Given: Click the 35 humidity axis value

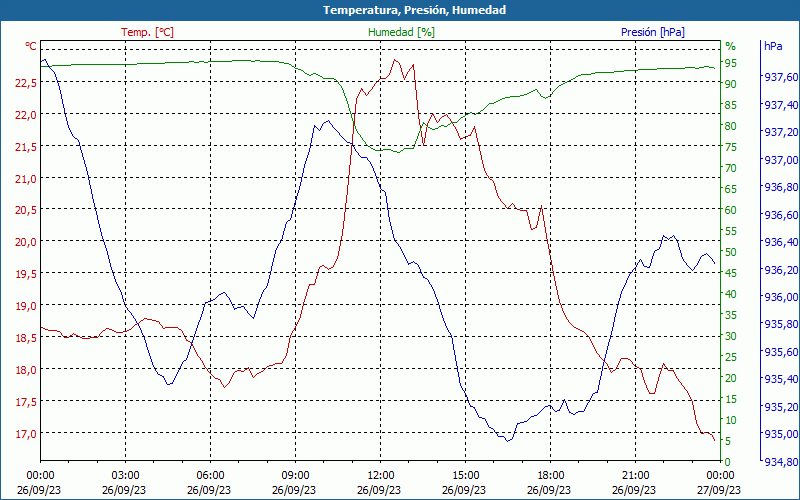Looking at the screenshot, I should (x=731, y=315).
